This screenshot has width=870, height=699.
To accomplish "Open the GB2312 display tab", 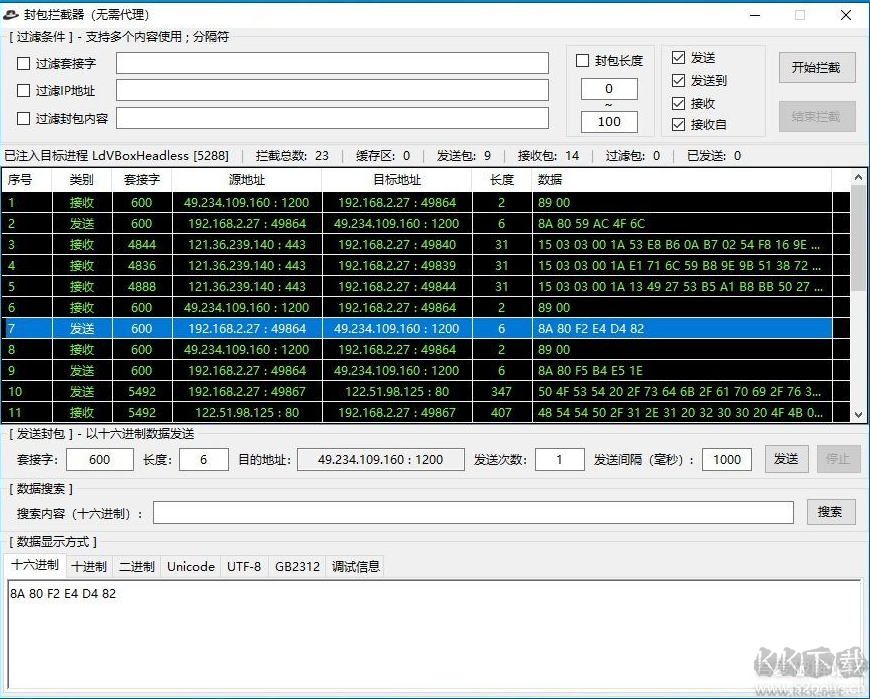I will (x=296, y=566).
